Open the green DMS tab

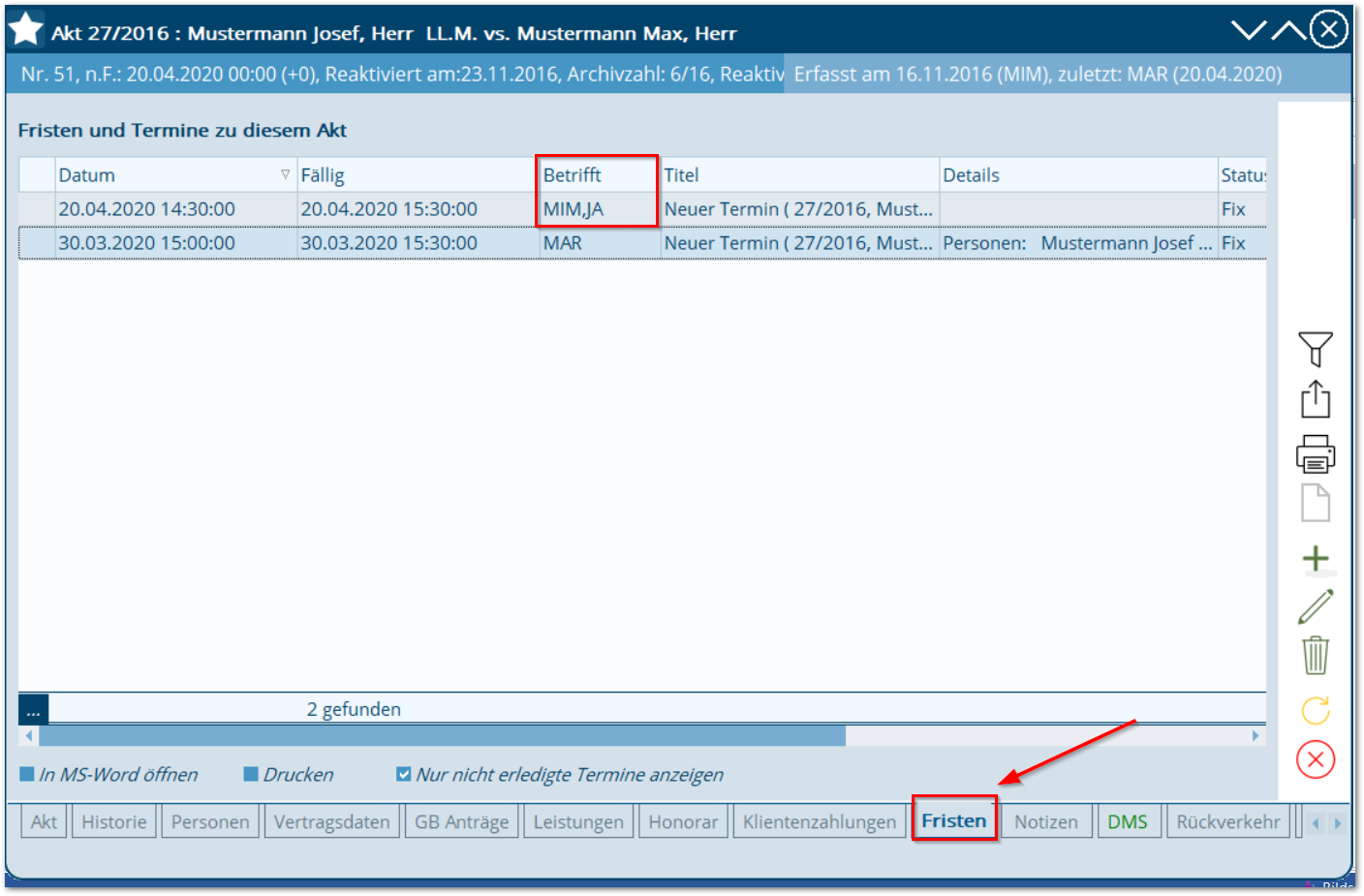(x=1128, y=821)
